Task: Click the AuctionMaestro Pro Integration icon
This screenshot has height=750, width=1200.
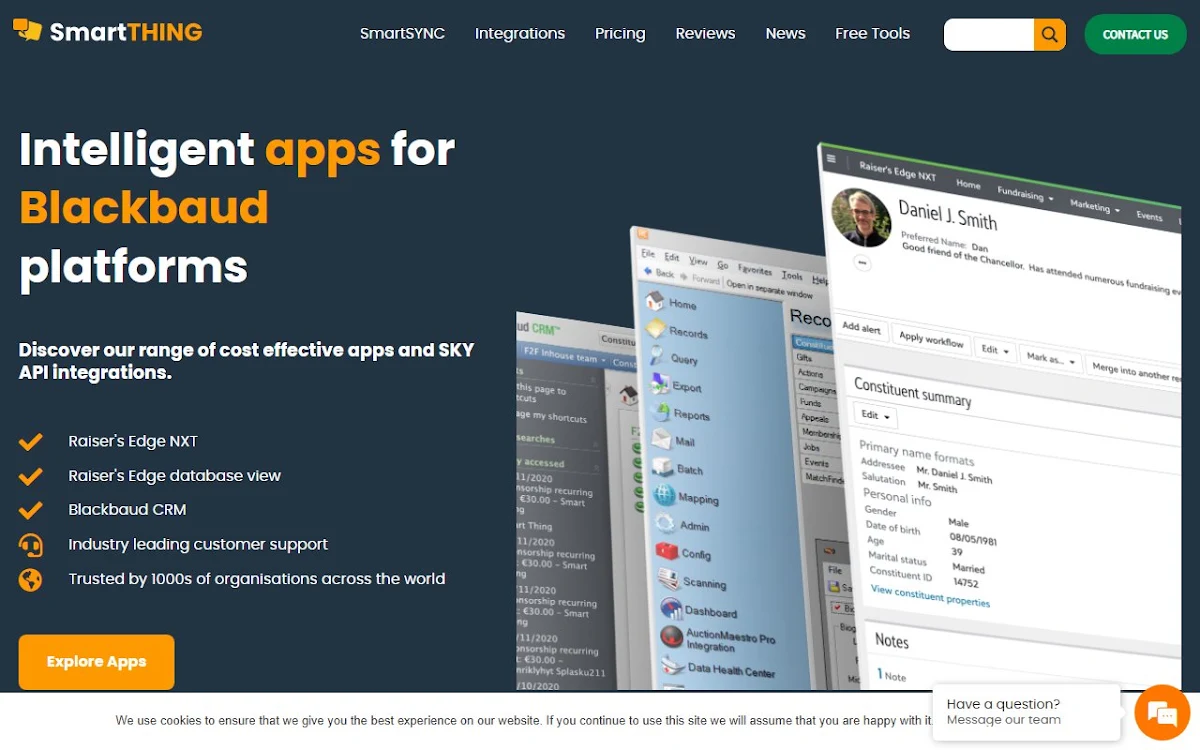Action: click(671, 636)
